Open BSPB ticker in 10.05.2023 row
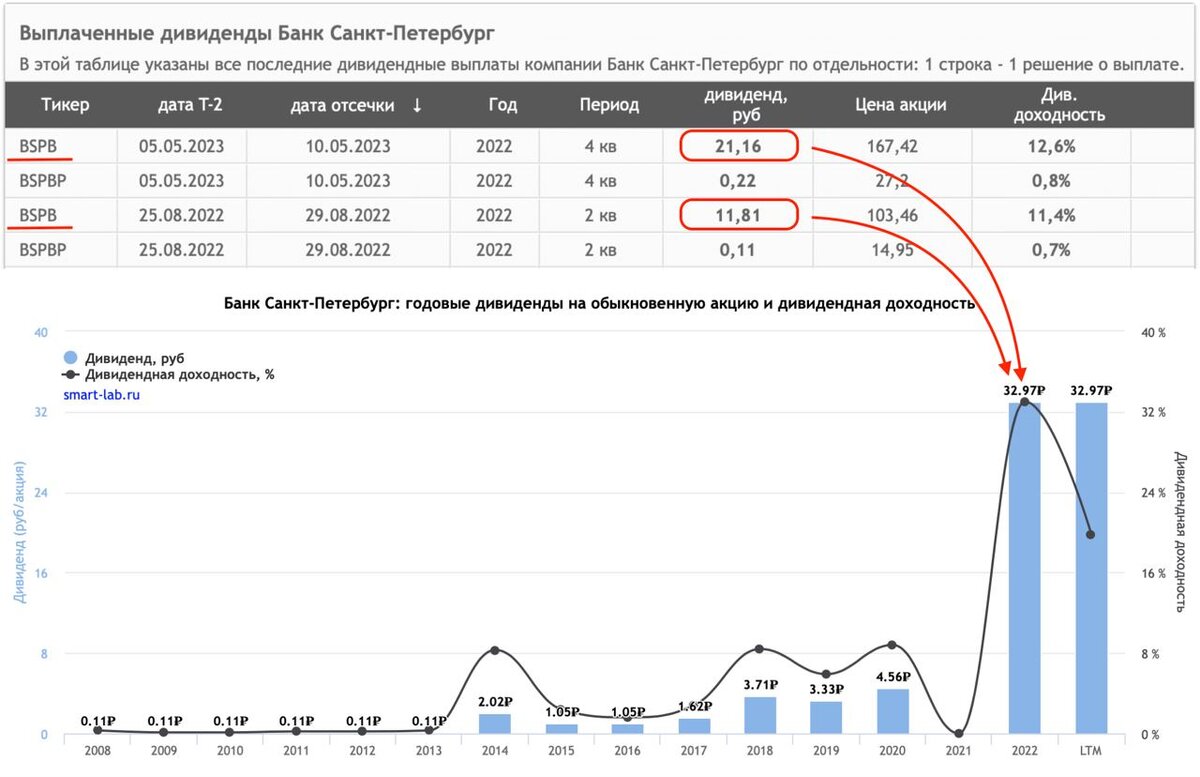This screenshot has width=1200, height=777. tap(38, 147)
